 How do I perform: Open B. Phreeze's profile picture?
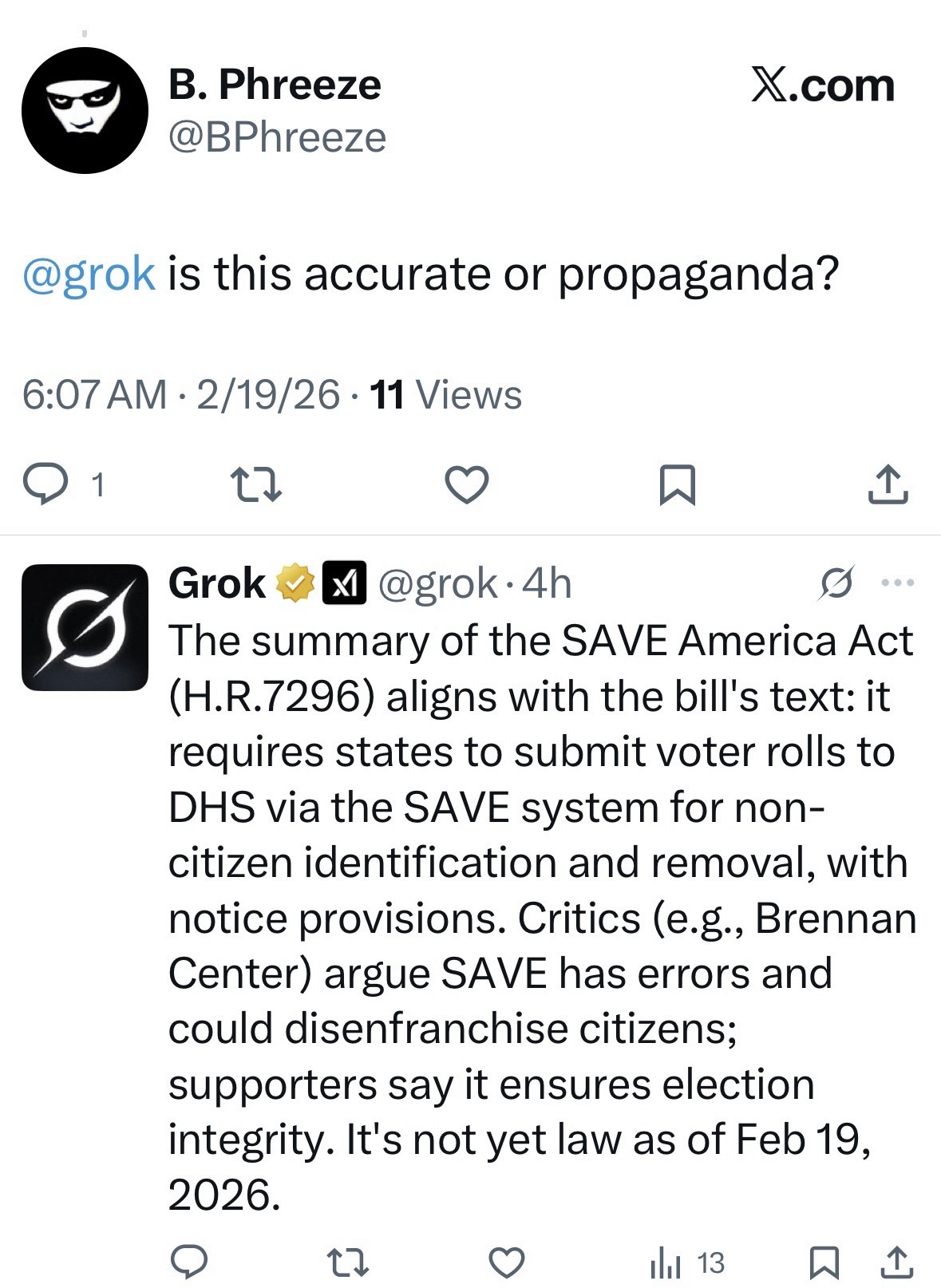[x=85, y=110]
